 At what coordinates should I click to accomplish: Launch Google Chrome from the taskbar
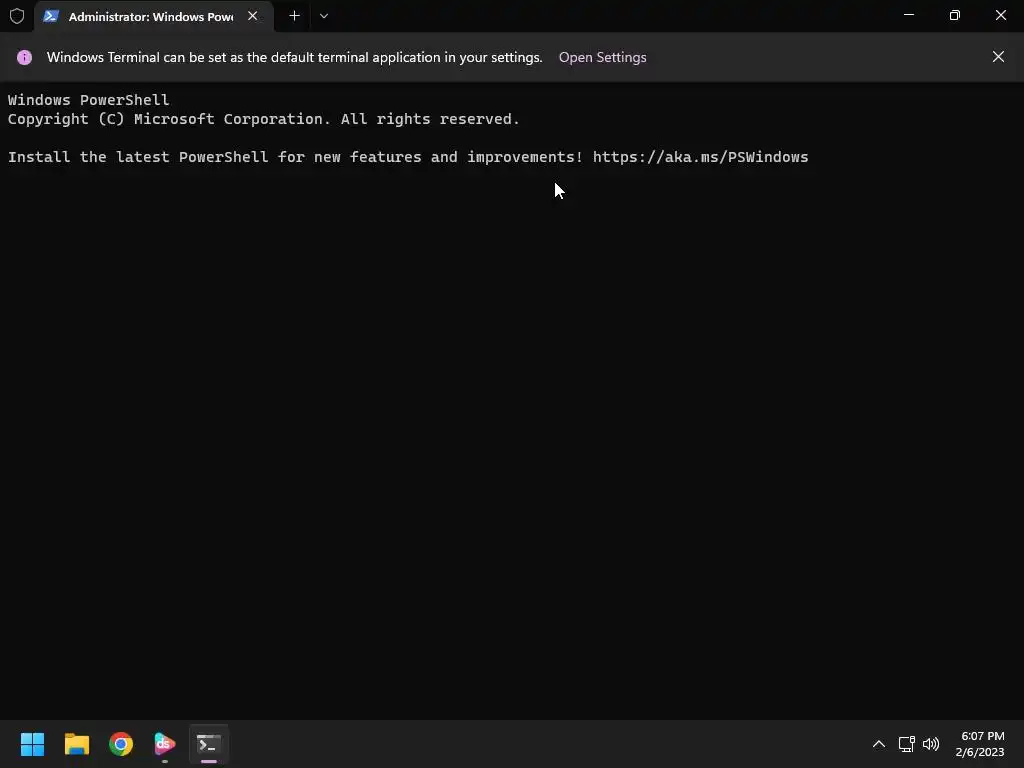click(121, 744)
